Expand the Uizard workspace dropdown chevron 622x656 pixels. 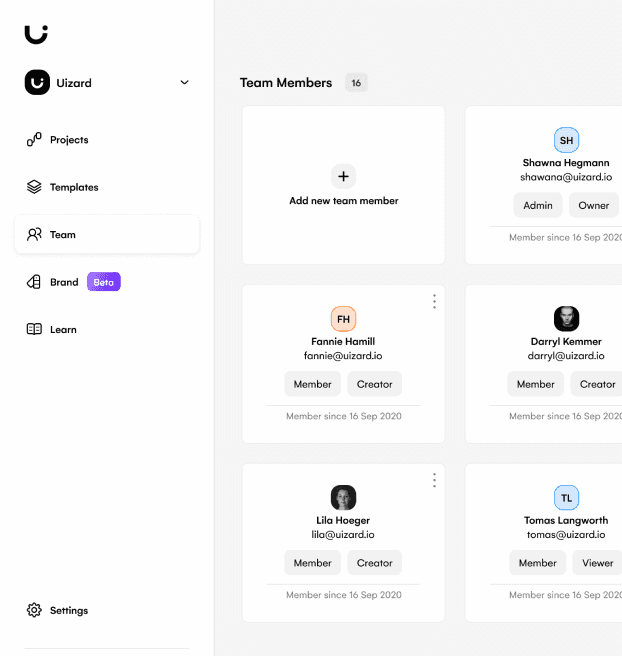pos(184,82)
